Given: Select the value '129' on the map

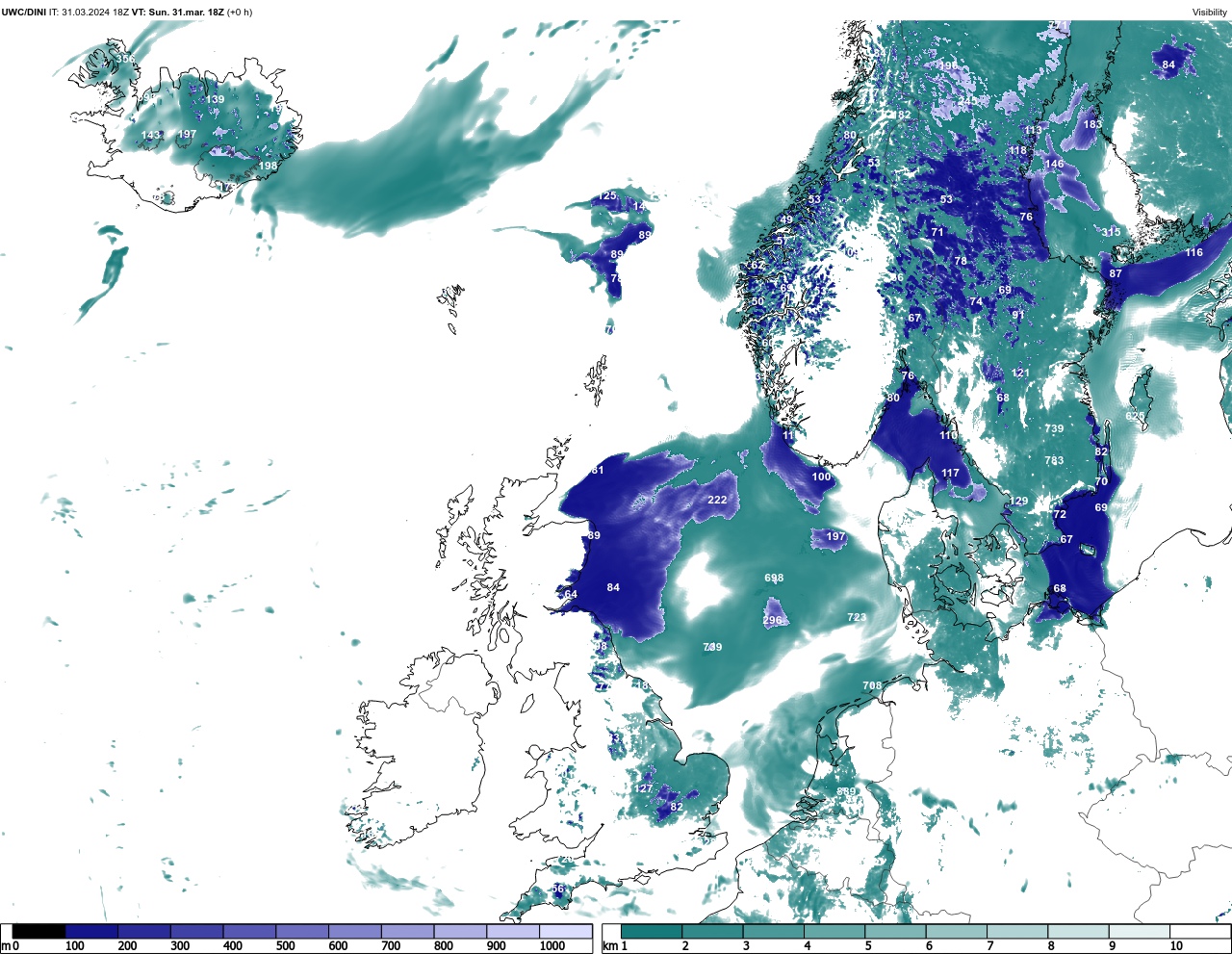Looking at the screenshot, I should point(1018,501).
